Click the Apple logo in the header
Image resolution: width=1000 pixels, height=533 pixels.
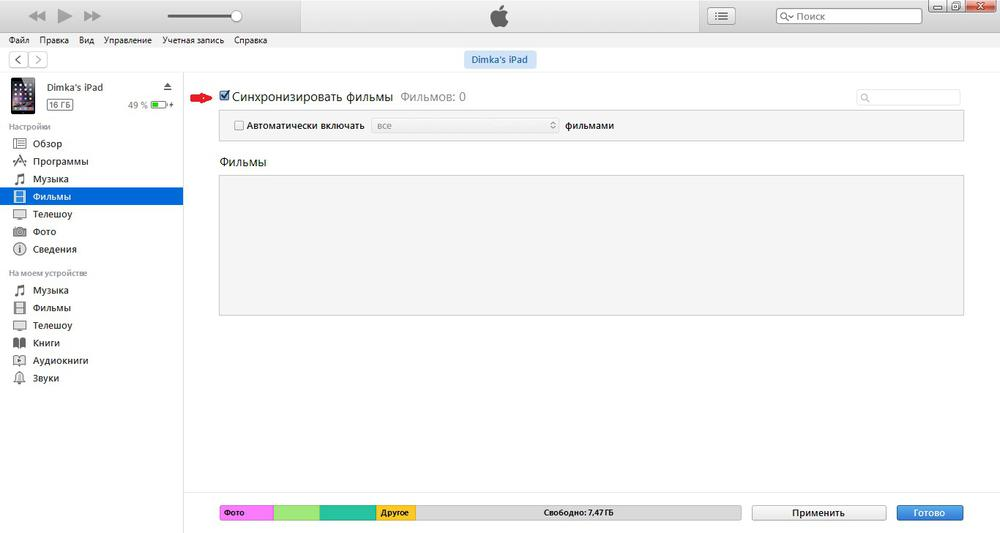coord(499,16)
